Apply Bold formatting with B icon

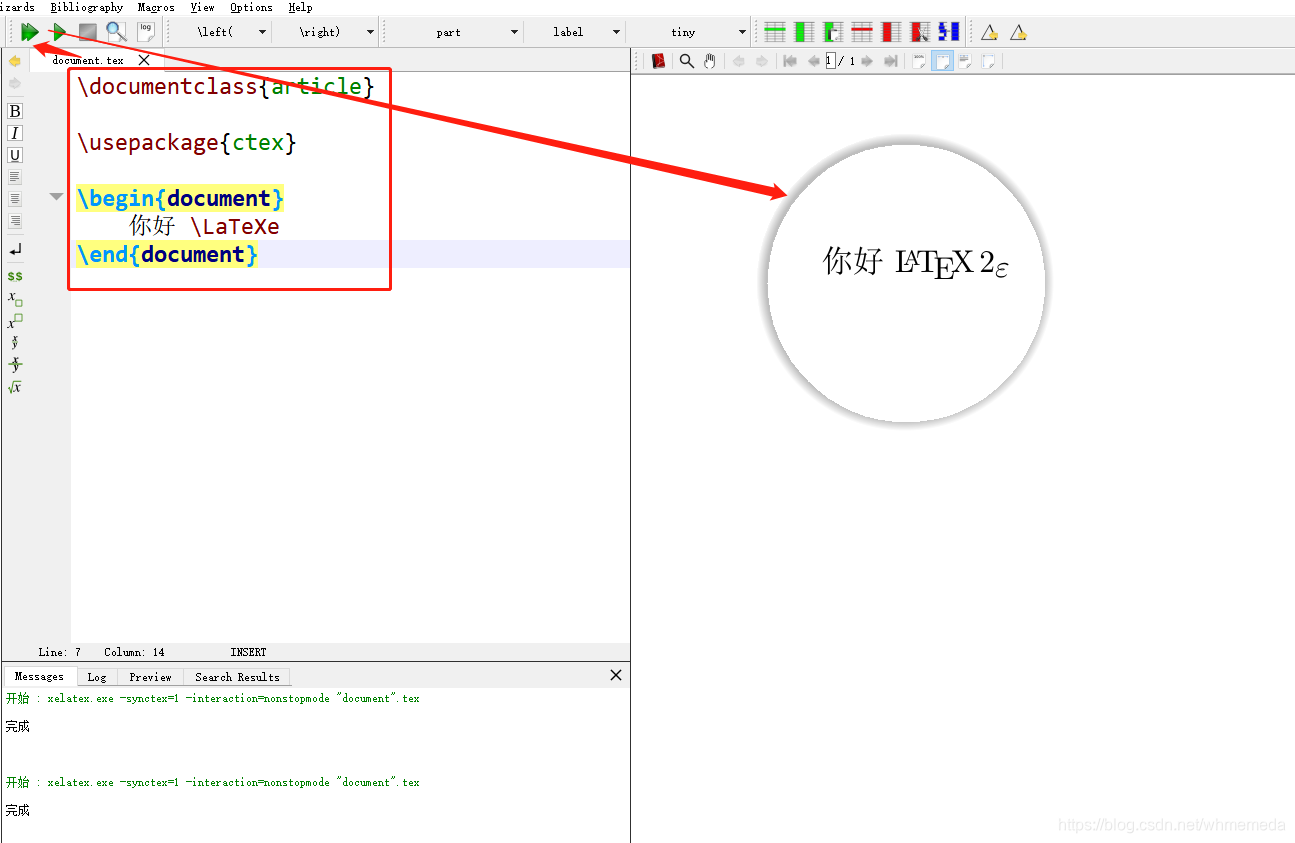pos(15,111)
